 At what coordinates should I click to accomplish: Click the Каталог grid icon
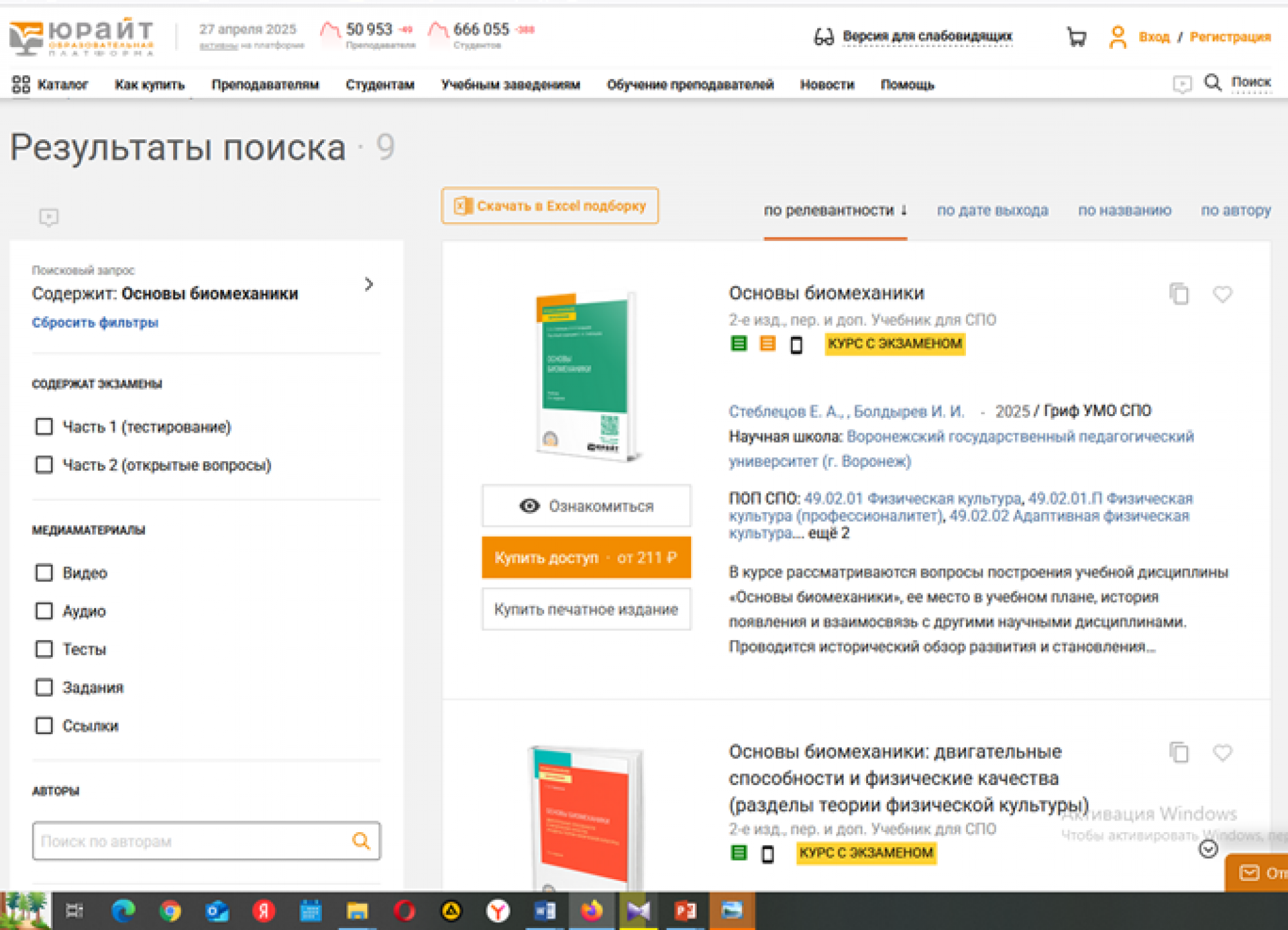pyautogui.click(x=21, y=84)
